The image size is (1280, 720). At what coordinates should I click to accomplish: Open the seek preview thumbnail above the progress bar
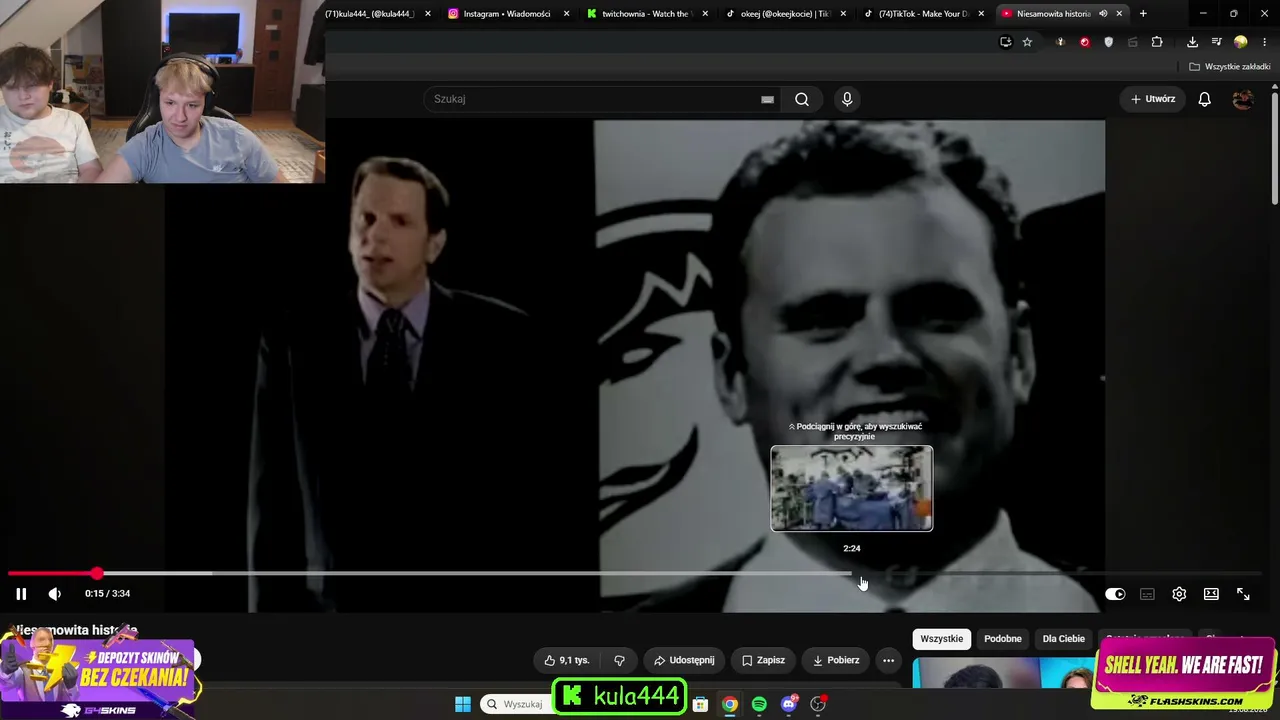(852, 488)
